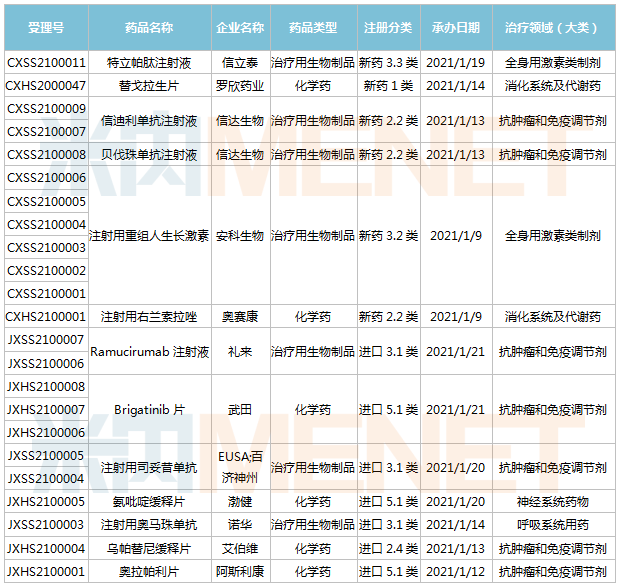Click the 药品名称 column header
This screenshot has height=587, width=620.
149,28
